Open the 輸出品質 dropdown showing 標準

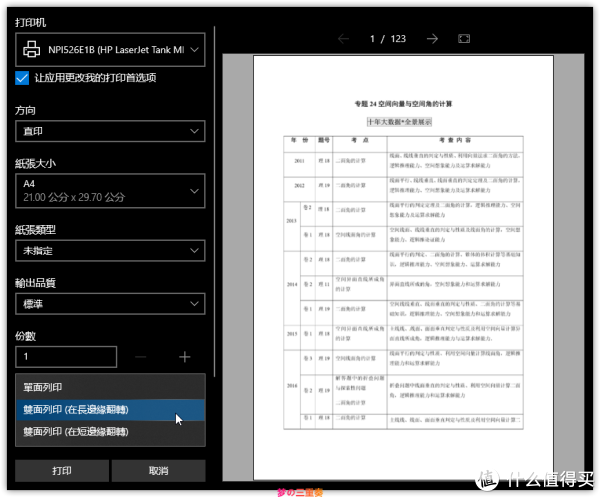[111, 305]
